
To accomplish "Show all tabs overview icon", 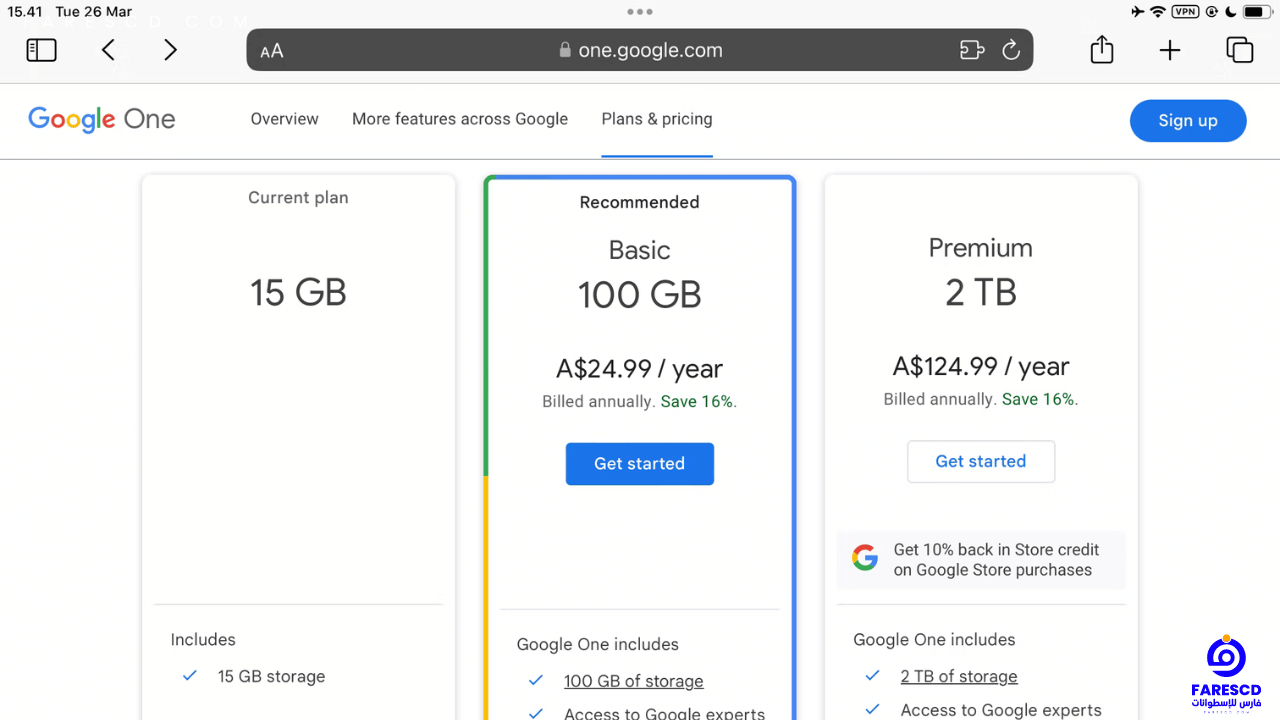I will point(1239,50).
